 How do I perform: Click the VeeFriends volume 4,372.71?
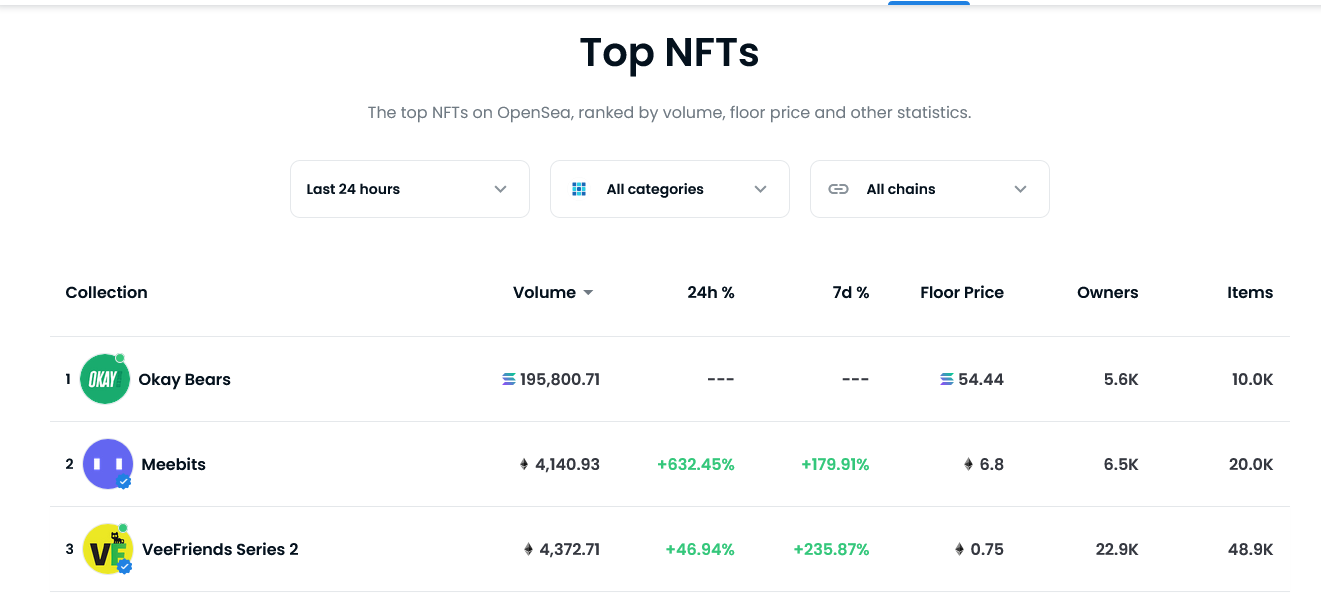[x=570, y=549]
